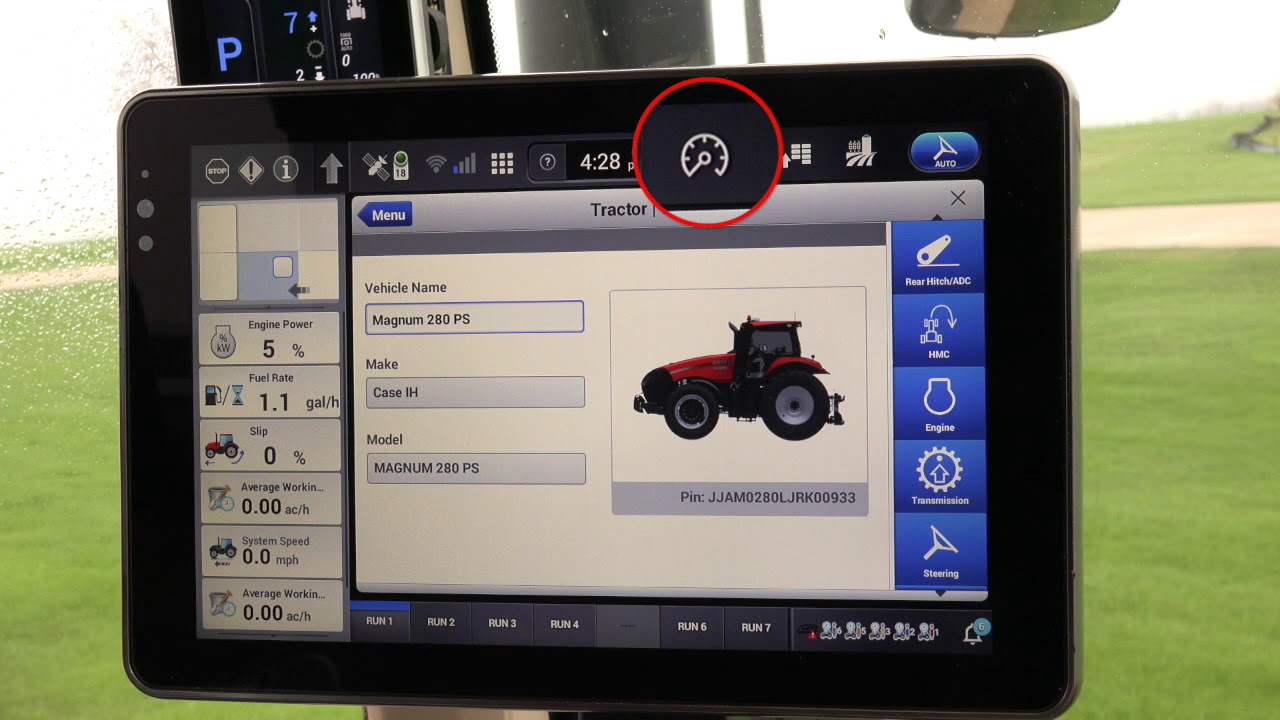Switch to RUN 6 tab
Screen dimensions: 1280x720
point(692,627)
